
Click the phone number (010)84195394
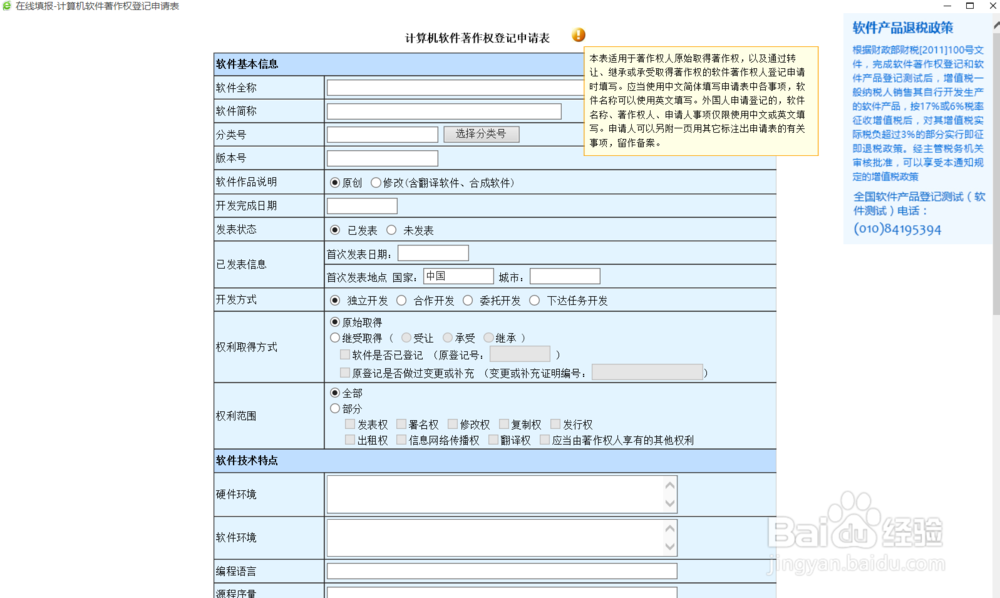click(897, 229)
